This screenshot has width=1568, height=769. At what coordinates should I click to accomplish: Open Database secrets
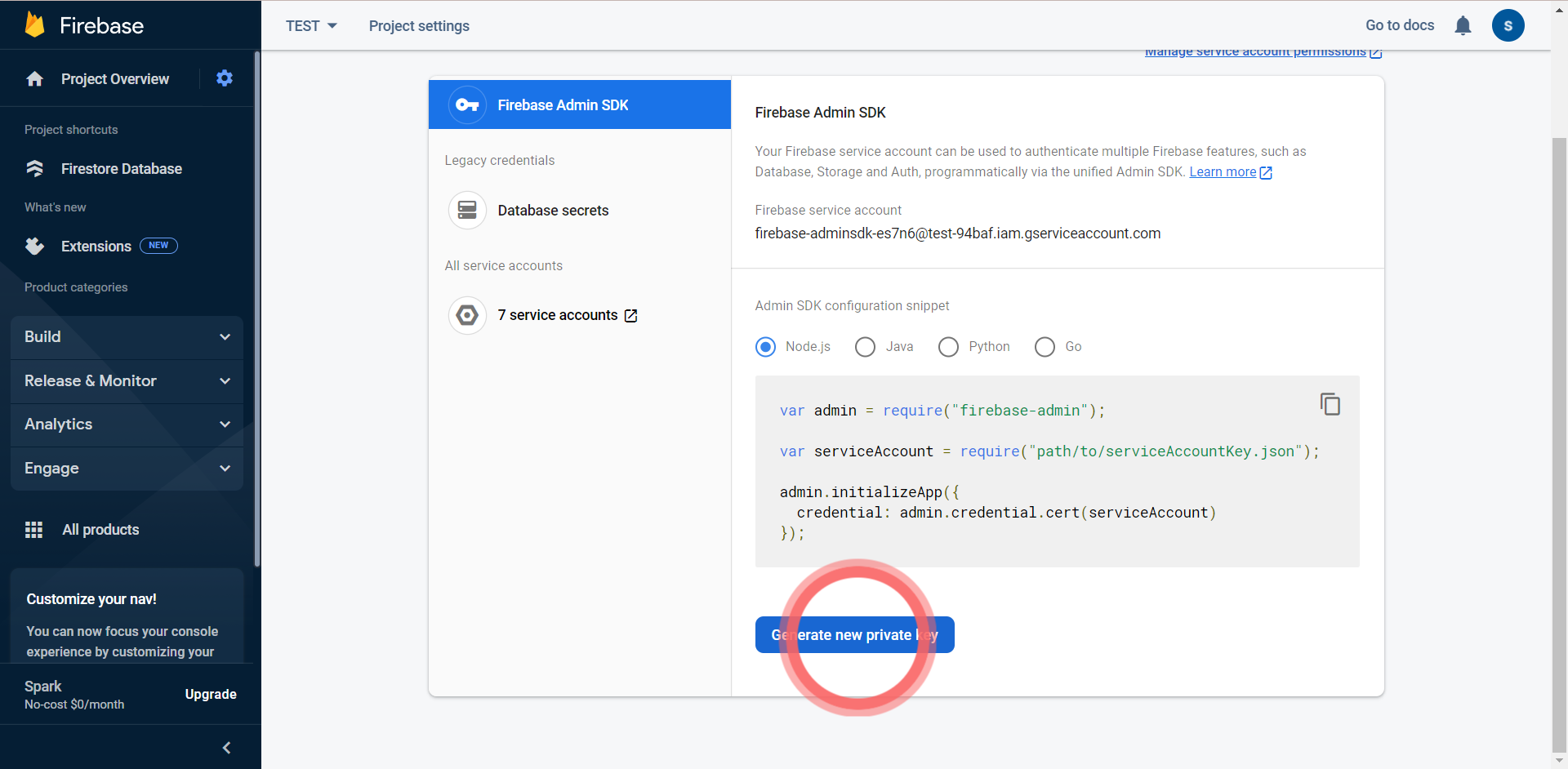[553, 211]
